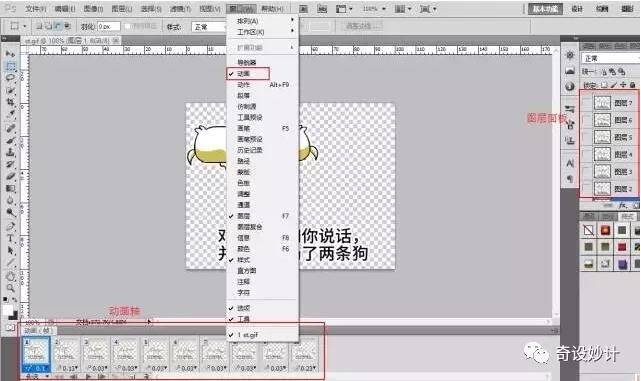This screenshot has width=641, height=381.
Task: Toggle visibility of layer 图层 2
Action: point(587,188)
